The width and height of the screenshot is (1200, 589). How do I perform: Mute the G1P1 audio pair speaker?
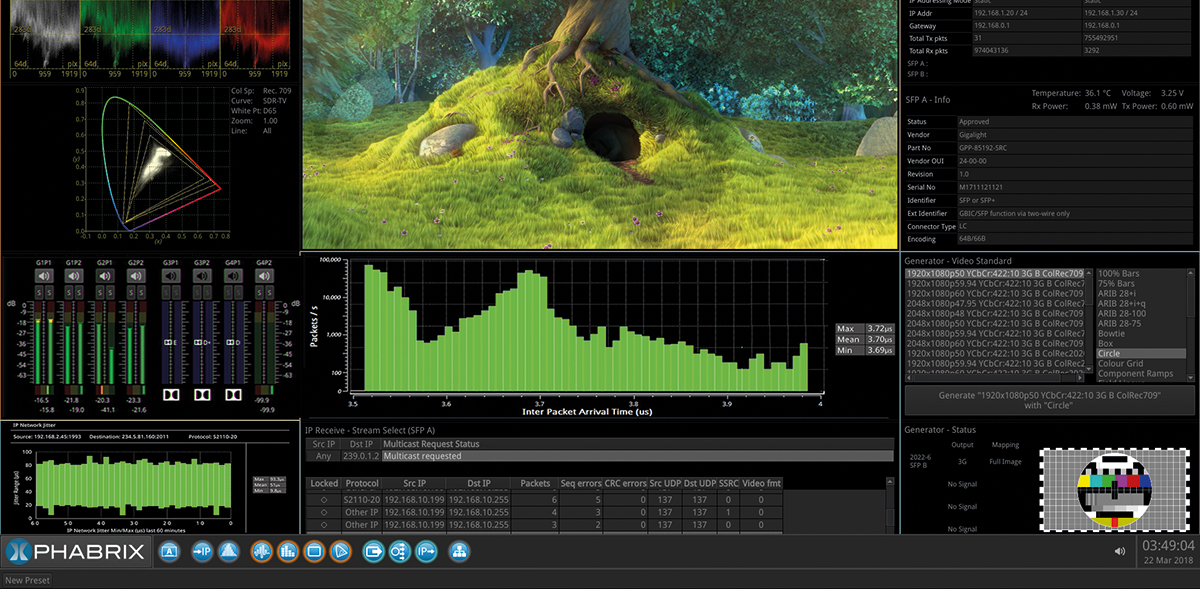pos(44,275)
